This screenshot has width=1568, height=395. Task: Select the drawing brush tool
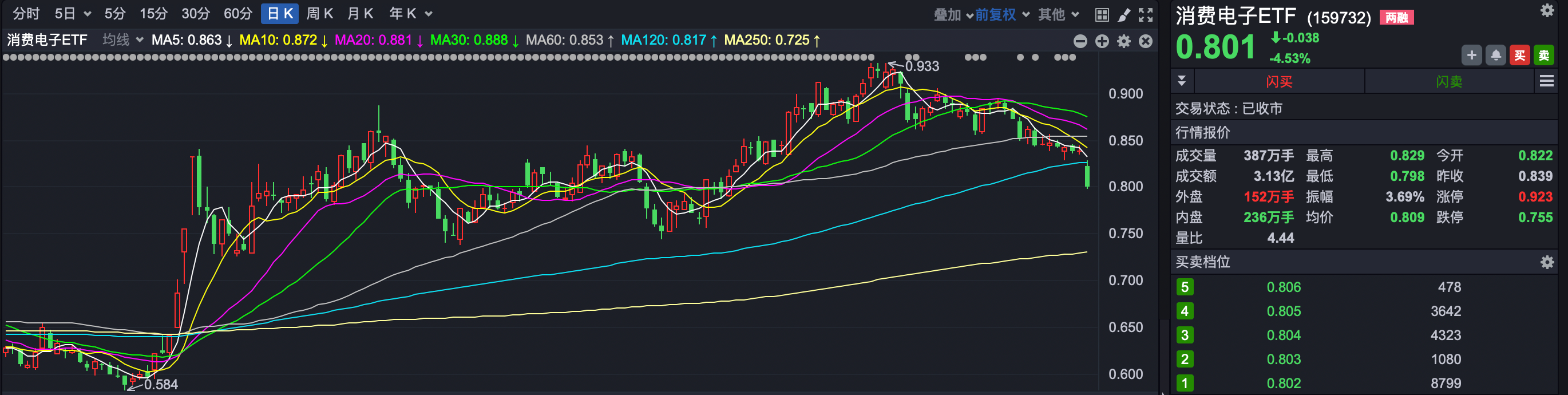(1124, 15)
